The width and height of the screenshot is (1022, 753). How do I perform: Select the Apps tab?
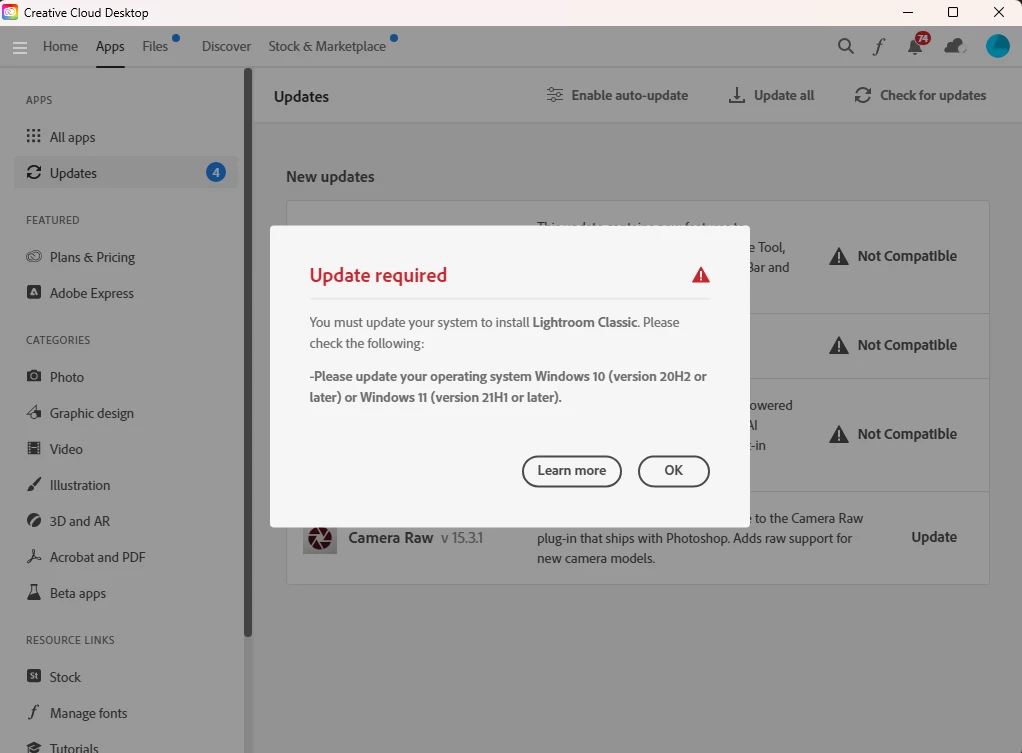click(110, 46)
